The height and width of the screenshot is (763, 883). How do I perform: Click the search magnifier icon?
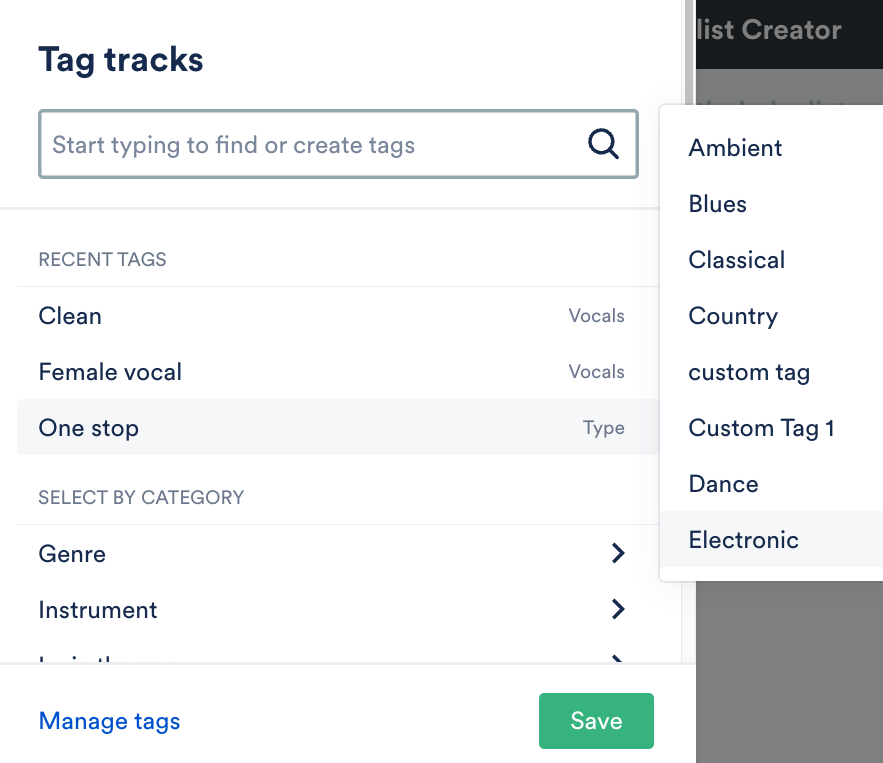coord(603,145)
